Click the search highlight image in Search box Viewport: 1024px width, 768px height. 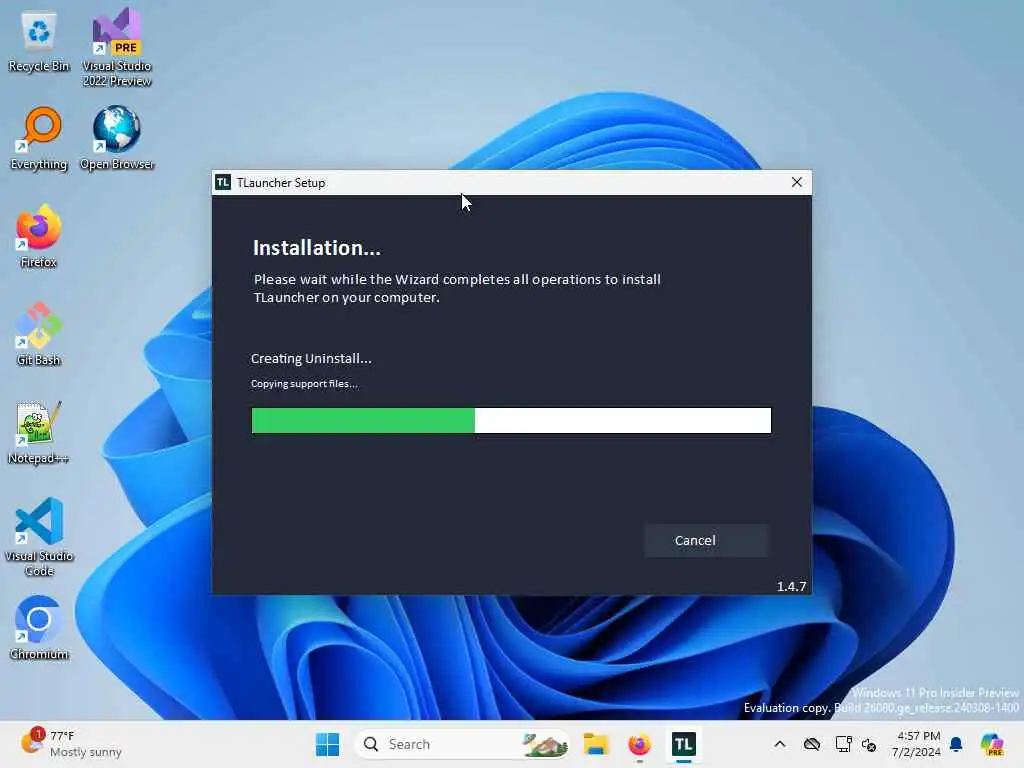click(545, 744)
